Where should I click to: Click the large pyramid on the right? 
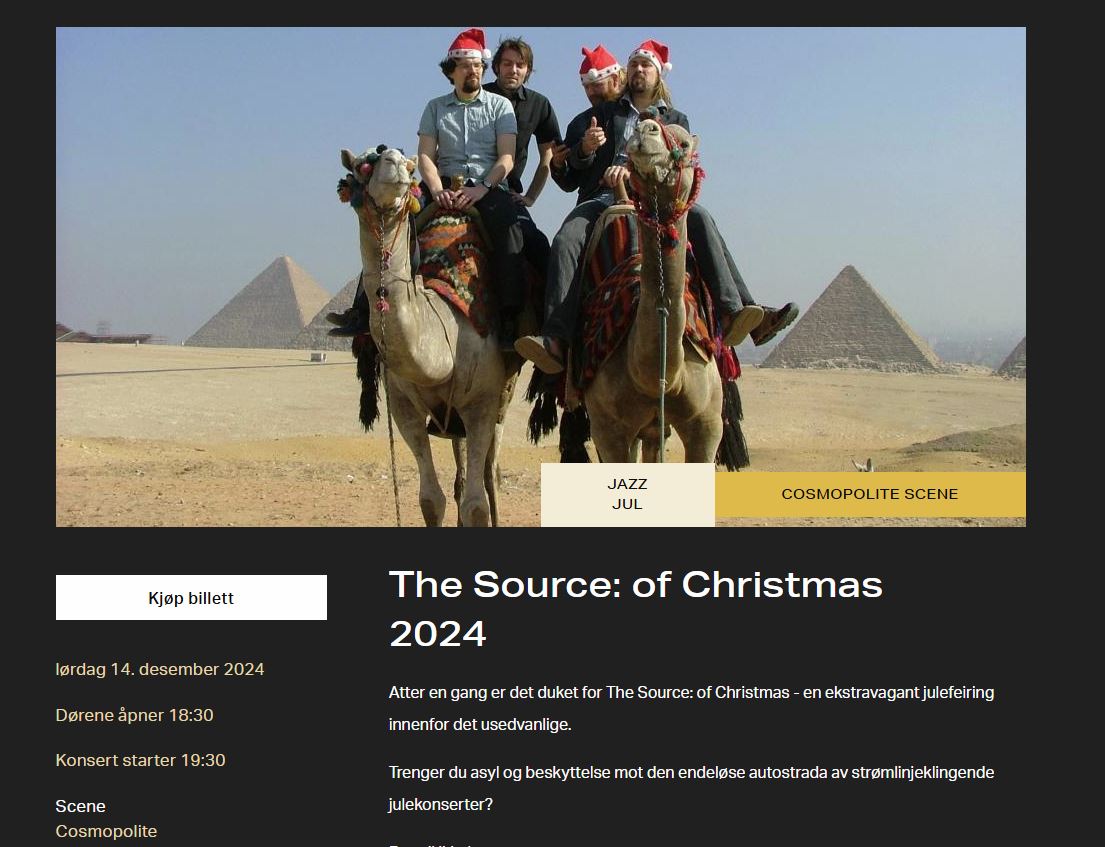tap(851, 319)
